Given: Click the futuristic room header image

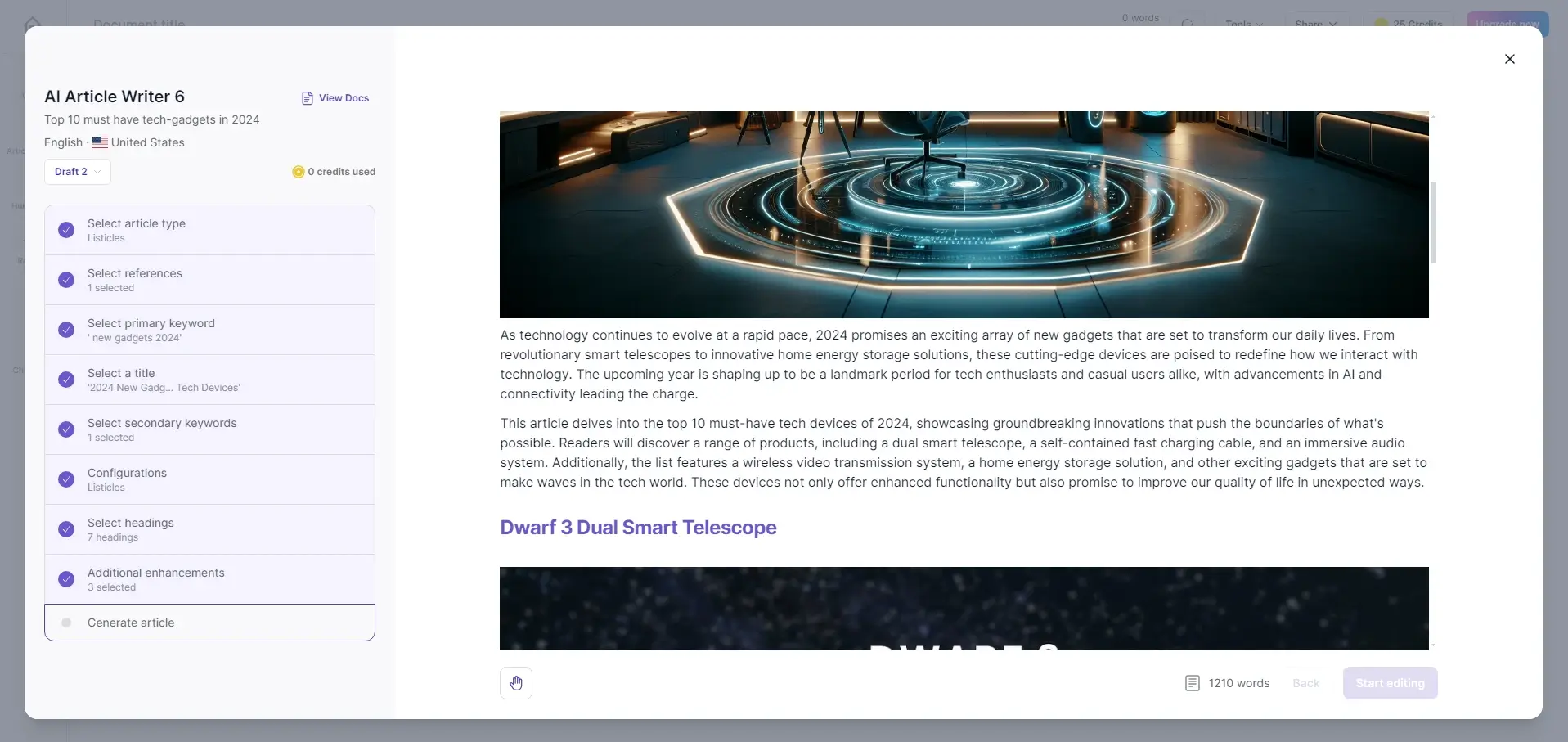Looking at the screenshot, I should [x=964, y=214].
